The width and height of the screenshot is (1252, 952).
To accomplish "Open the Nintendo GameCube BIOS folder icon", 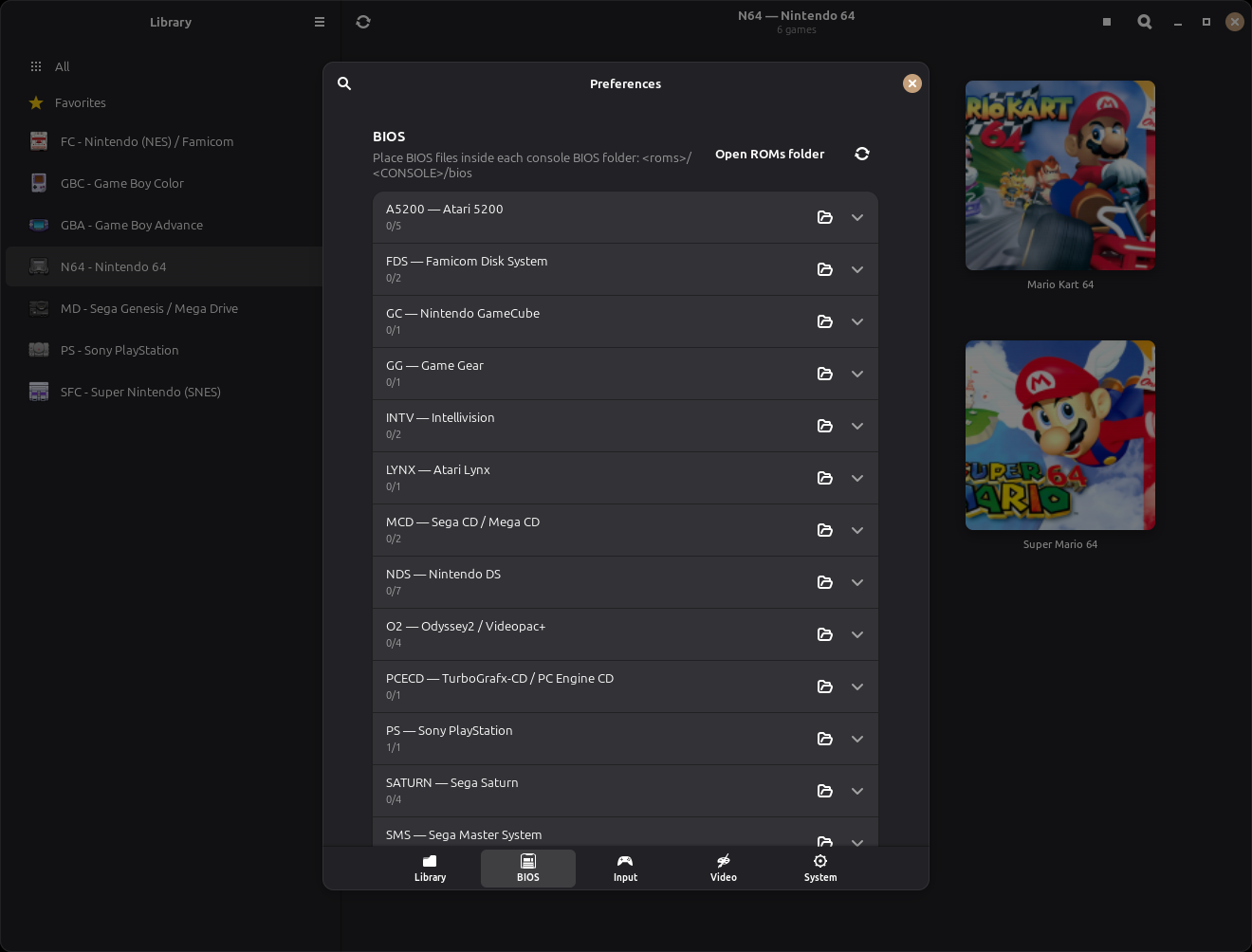I will (825, 321).
